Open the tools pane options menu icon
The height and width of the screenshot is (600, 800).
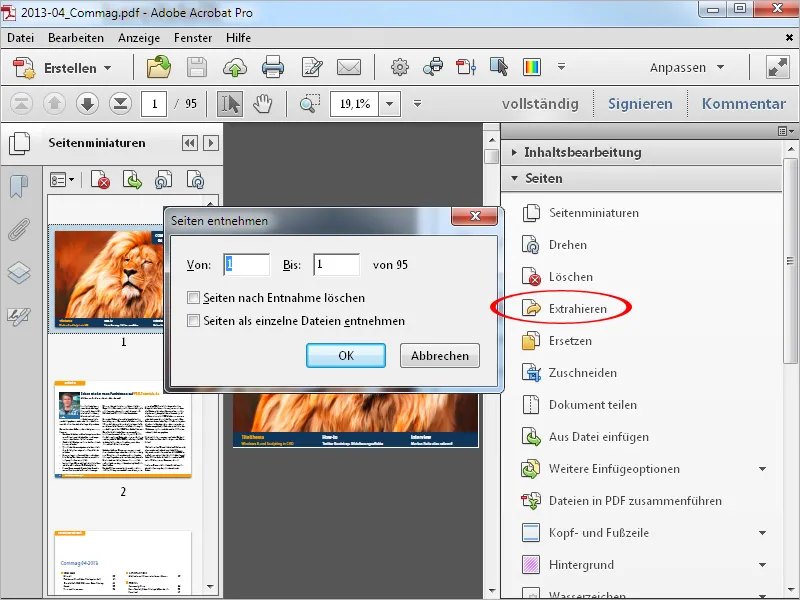pos(786,132)
